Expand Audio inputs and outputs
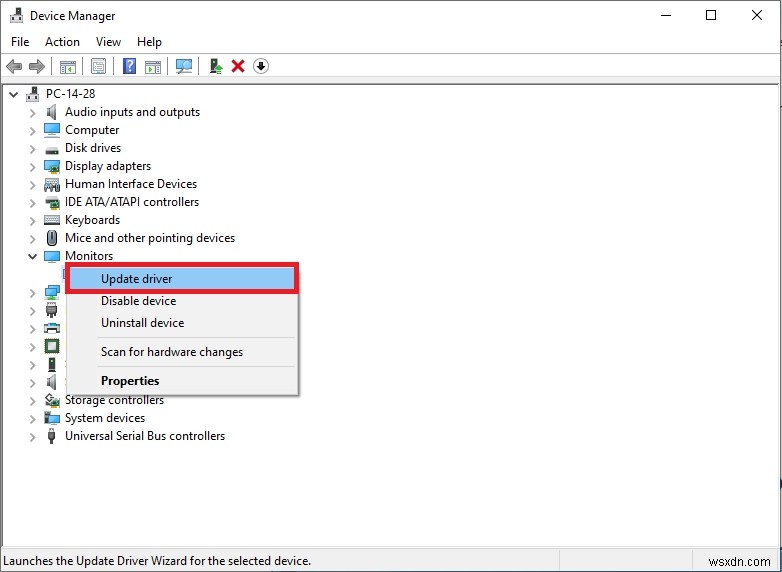This screenshot has width=782, height=572. point(32,113)
